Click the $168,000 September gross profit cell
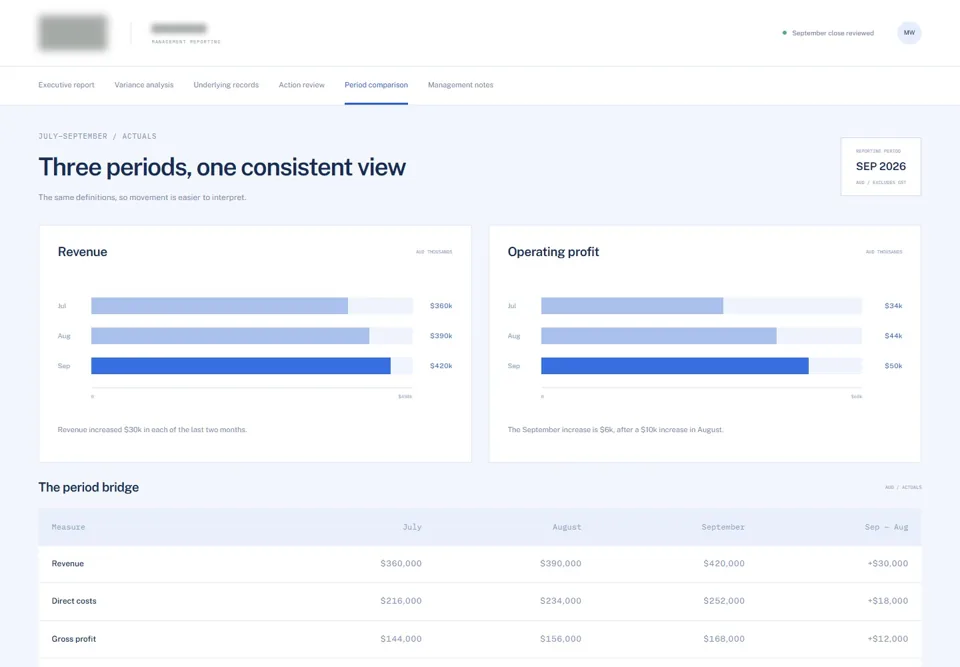960x667 pixels. [724, 639]
